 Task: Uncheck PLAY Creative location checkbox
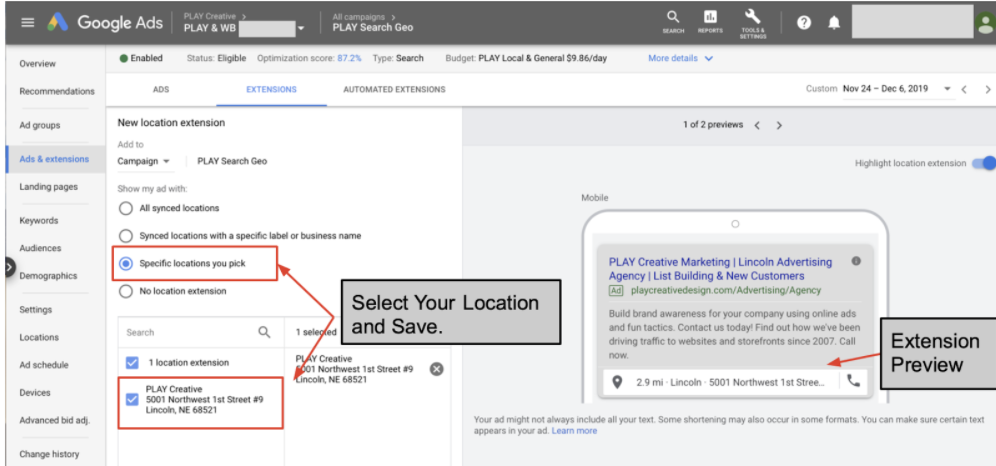[132, 399]
